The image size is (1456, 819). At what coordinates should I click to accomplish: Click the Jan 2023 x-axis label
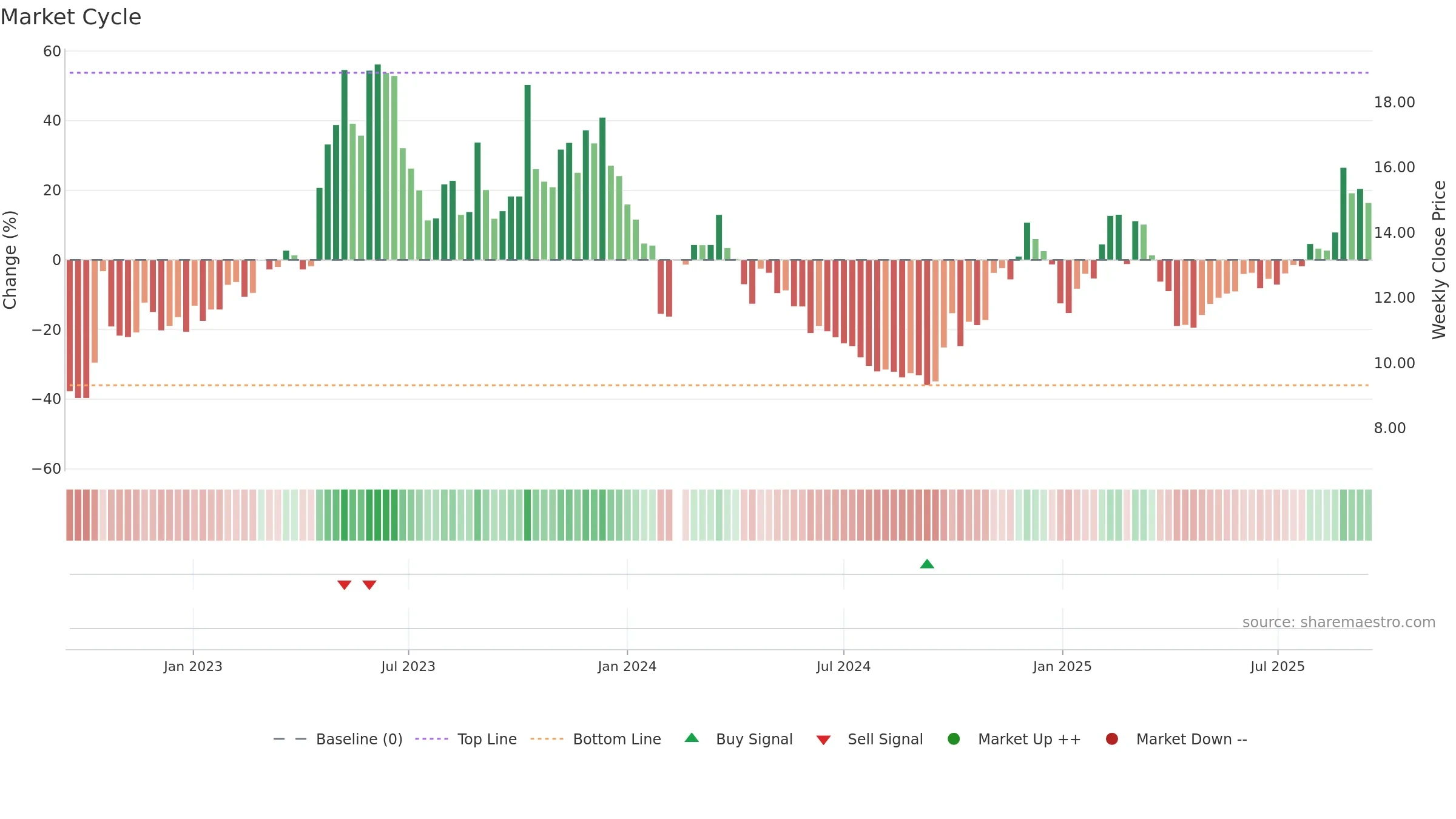pos(193,666)
